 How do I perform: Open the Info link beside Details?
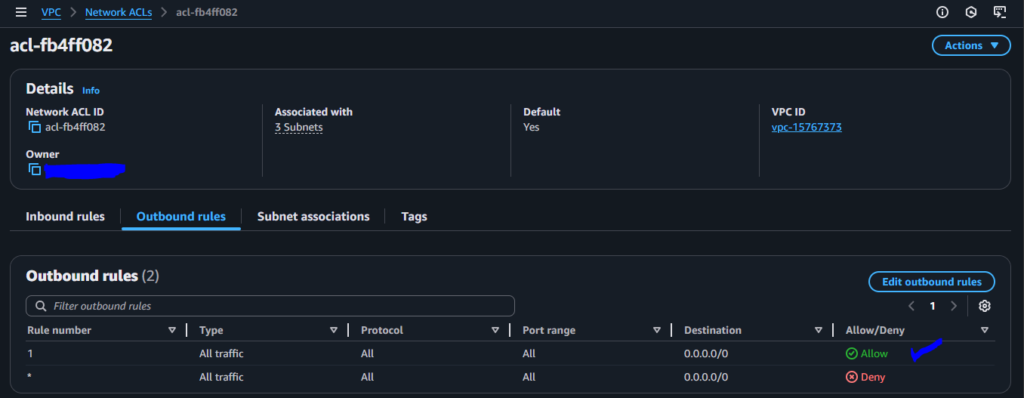(91, 91)
